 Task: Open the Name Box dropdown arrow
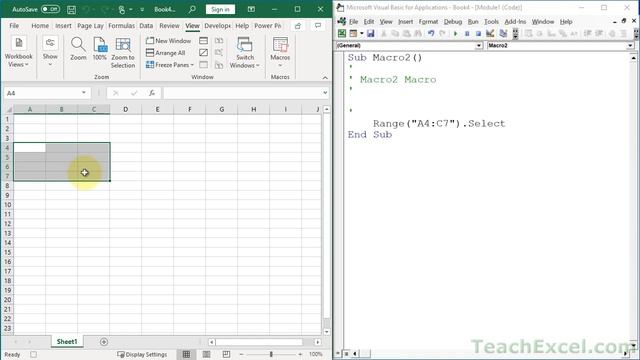(x=84, y=93)
